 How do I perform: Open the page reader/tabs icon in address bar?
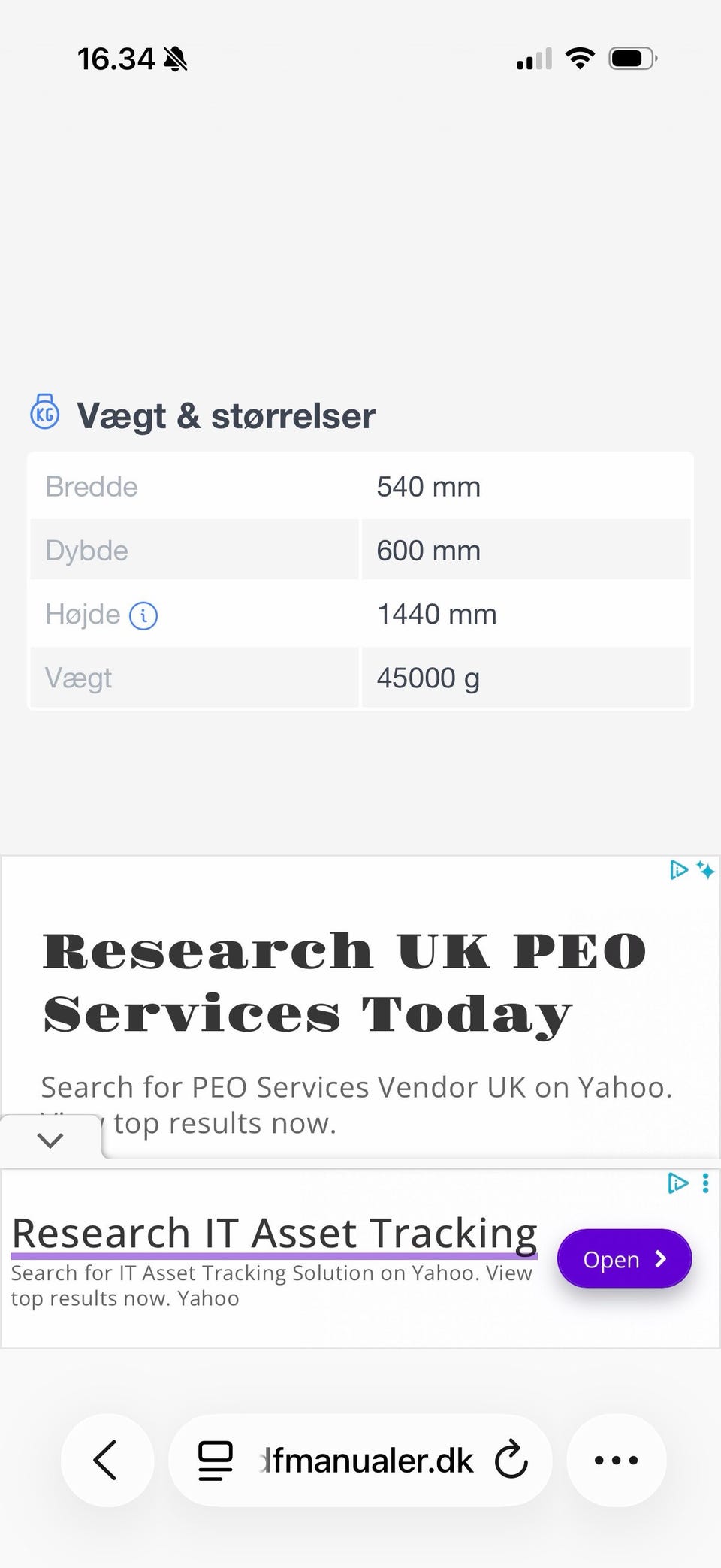click(x=216, y=1460)
